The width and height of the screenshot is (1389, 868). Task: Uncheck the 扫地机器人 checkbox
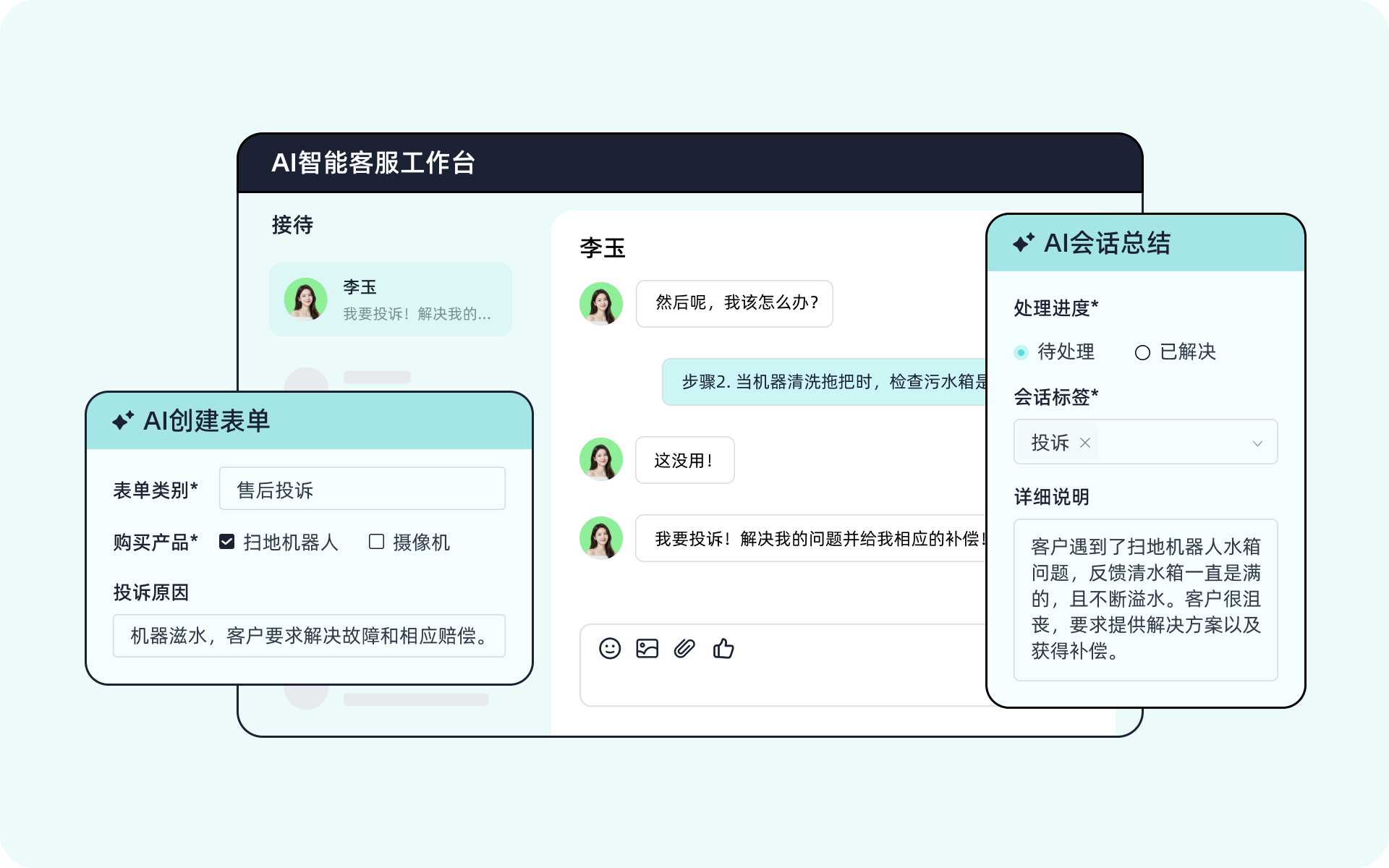[227, 541]
